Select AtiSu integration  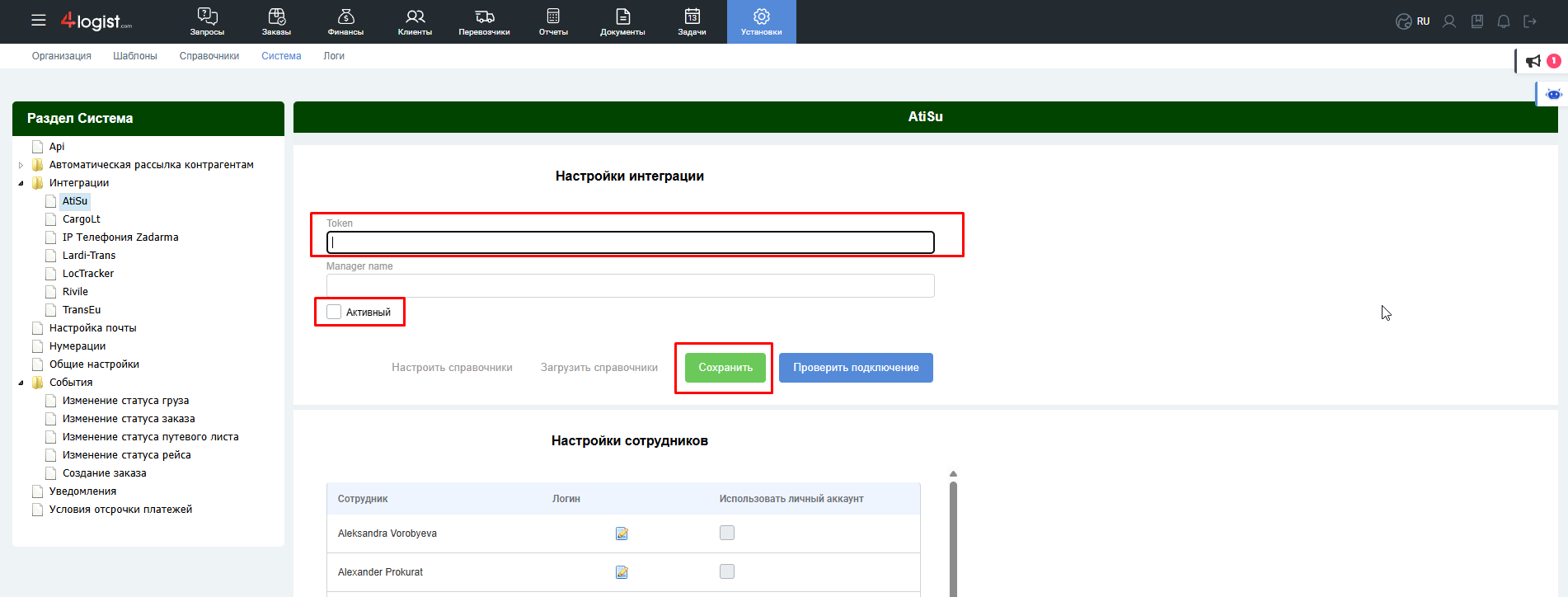pos(75,201)
